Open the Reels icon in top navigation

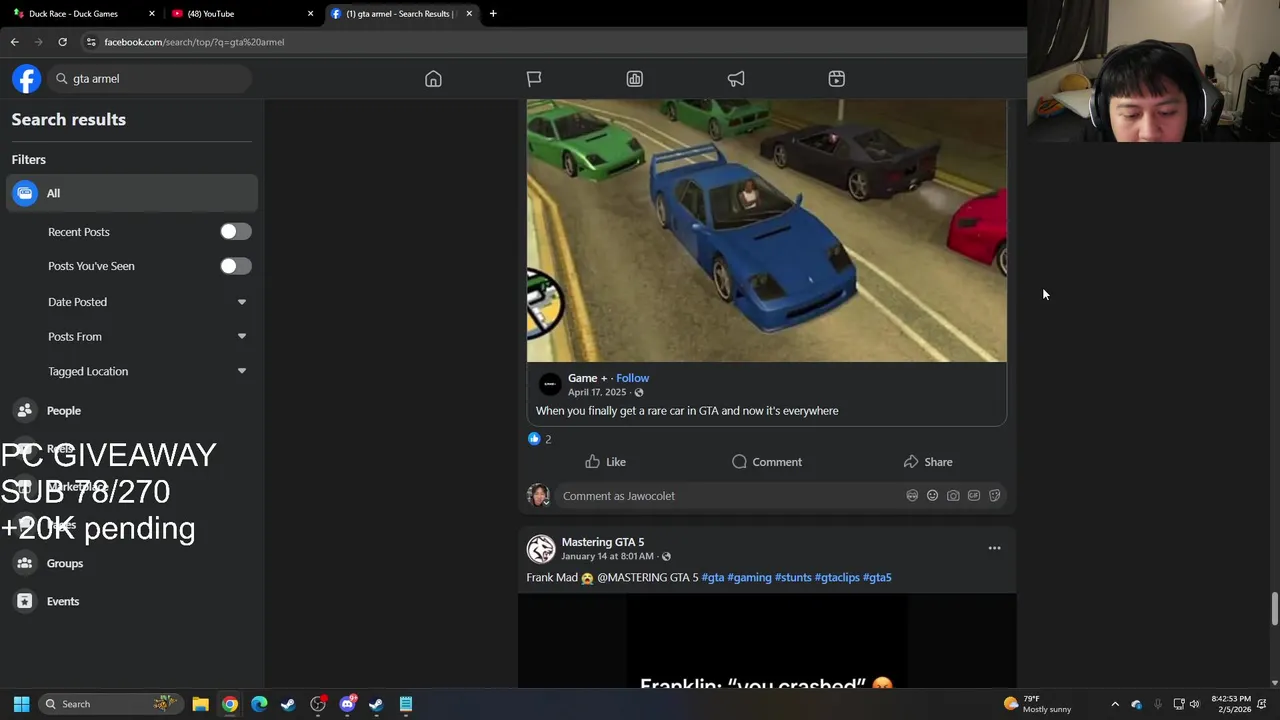pos(837,79)
